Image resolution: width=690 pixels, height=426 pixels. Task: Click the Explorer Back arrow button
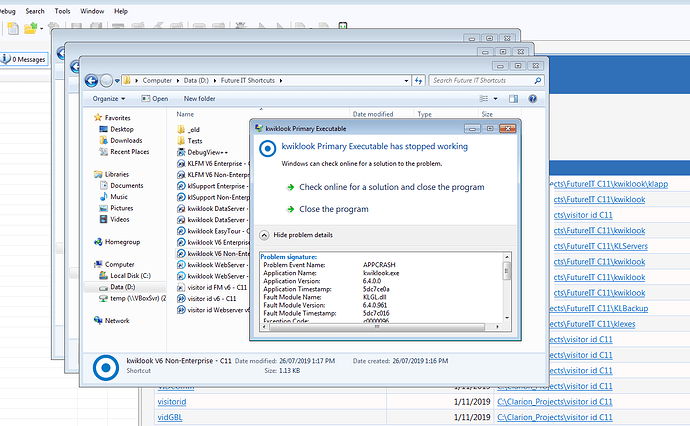point(91,81)
